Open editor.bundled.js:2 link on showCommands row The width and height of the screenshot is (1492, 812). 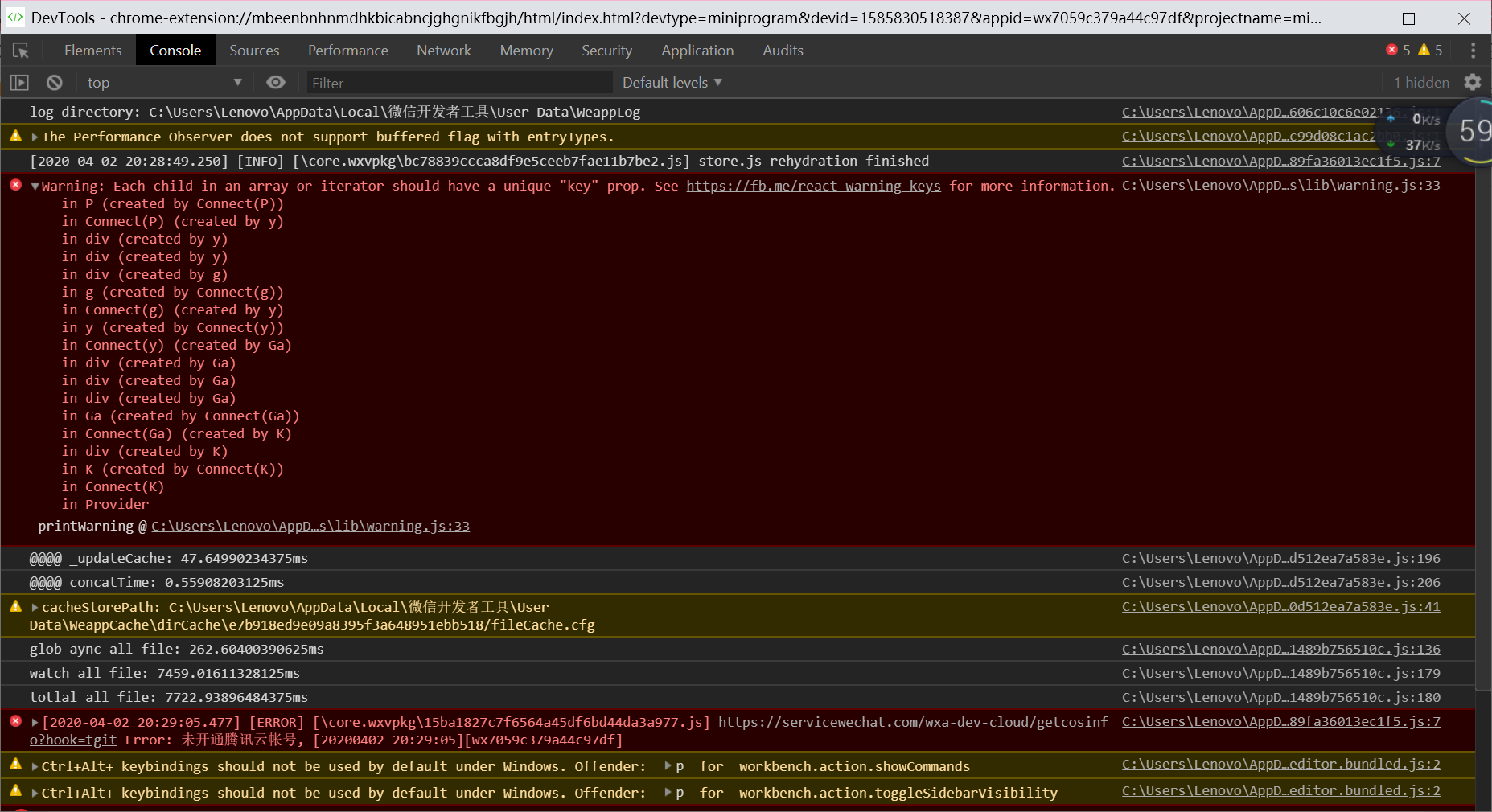click(x=1281, y=764)
